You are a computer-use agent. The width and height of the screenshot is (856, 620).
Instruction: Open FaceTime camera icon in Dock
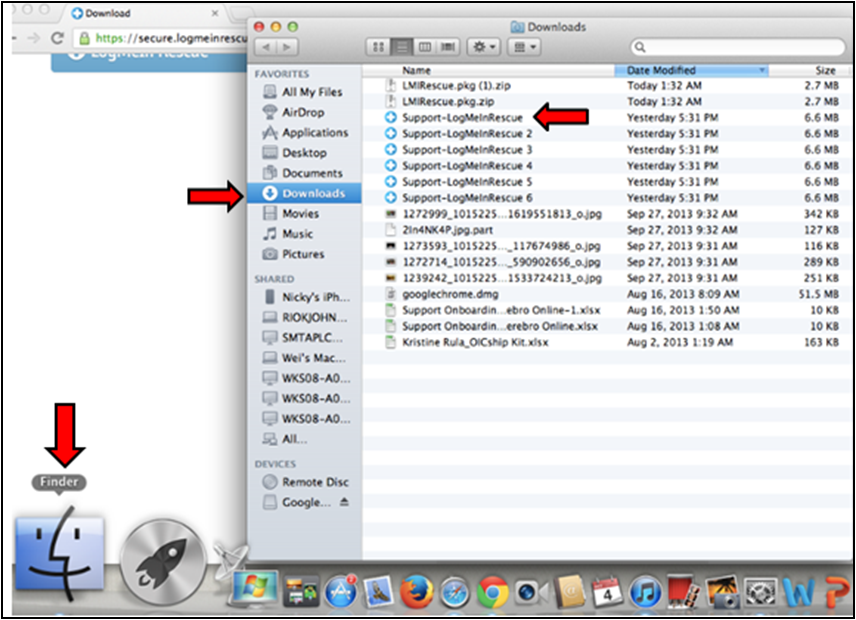coord(531,592)
